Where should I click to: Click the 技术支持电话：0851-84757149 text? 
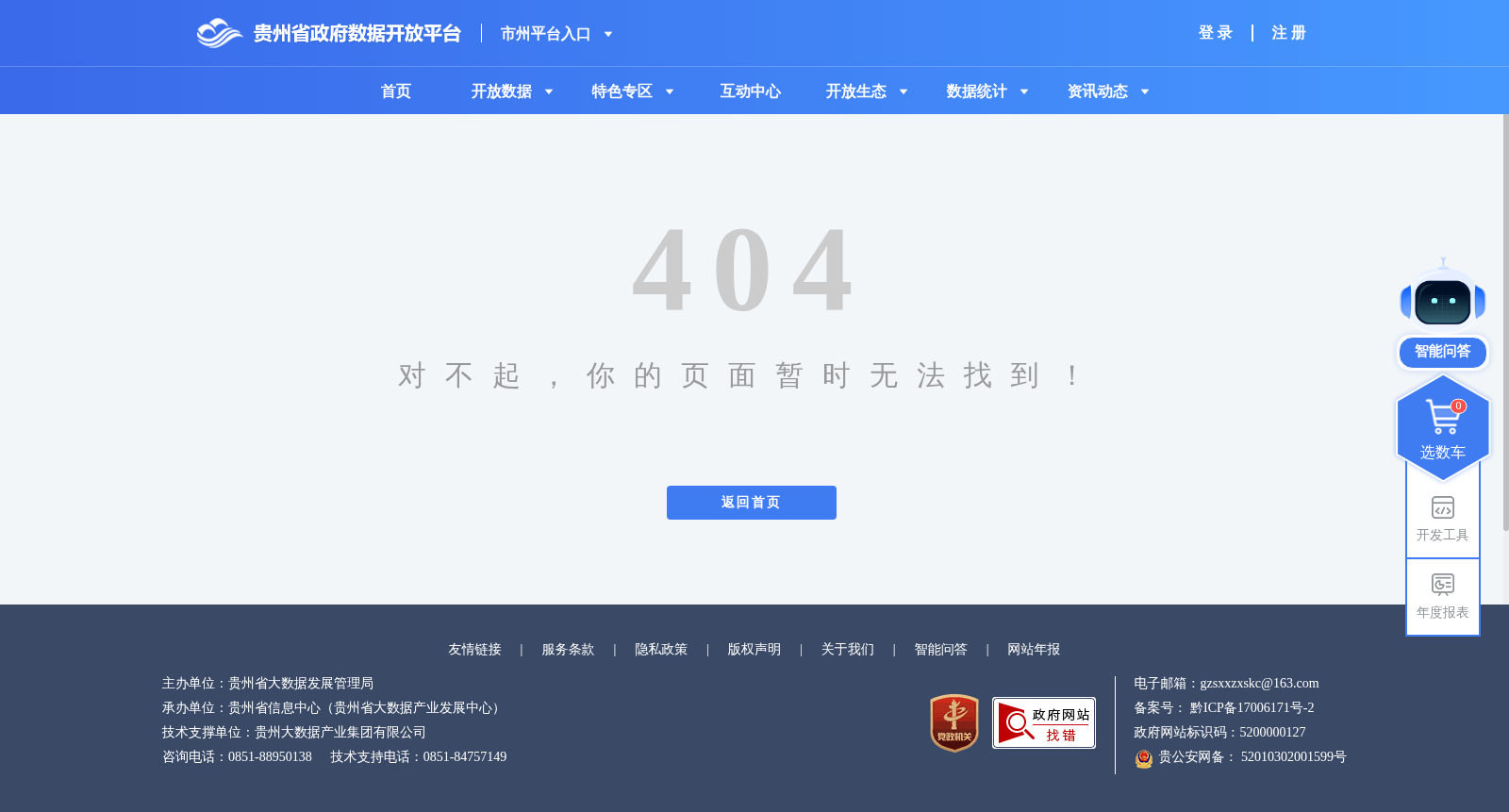click(419, 757)
